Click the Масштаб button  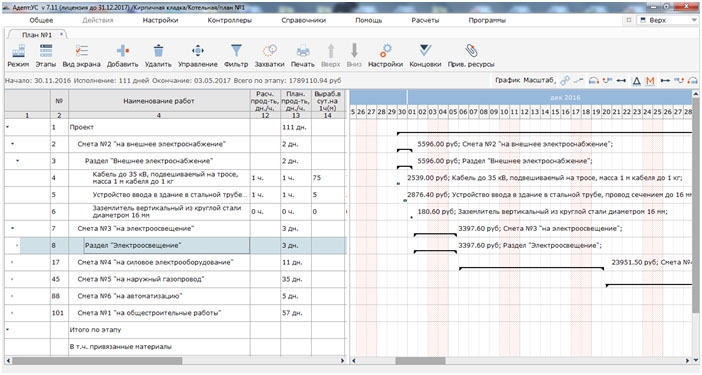(539, 81)
